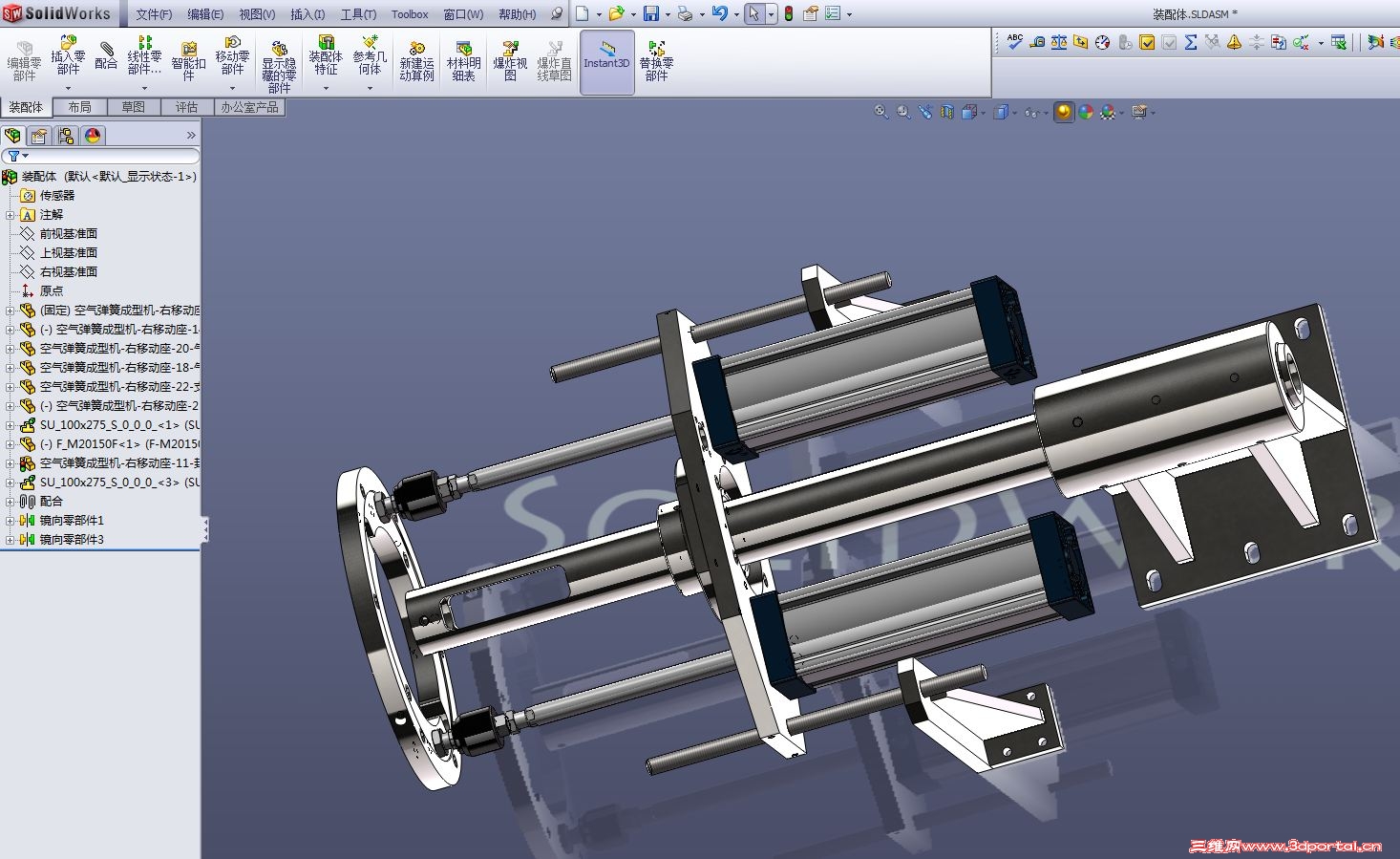This screenshot has width=1400, height=859.
Task: Click Show Hidden Components (显示隐藏的零部件)
Action: pos(279,65)
